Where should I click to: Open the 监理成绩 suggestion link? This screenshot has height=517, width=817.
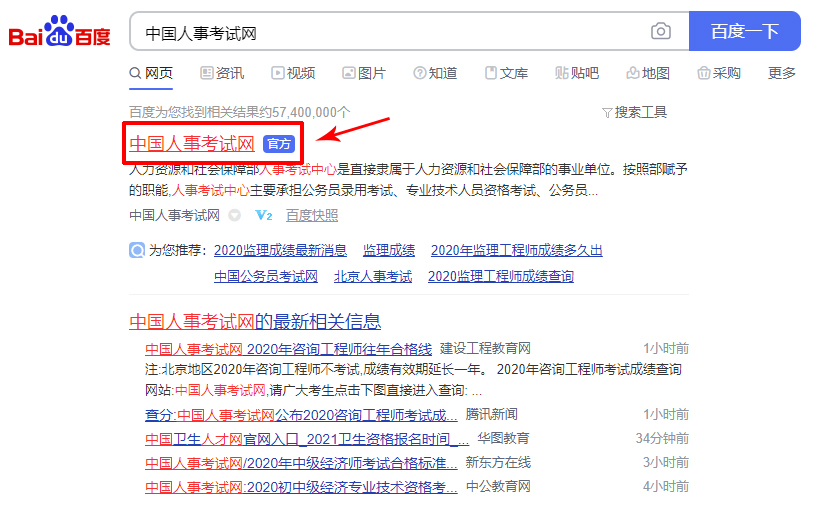(x=389, y=250)
